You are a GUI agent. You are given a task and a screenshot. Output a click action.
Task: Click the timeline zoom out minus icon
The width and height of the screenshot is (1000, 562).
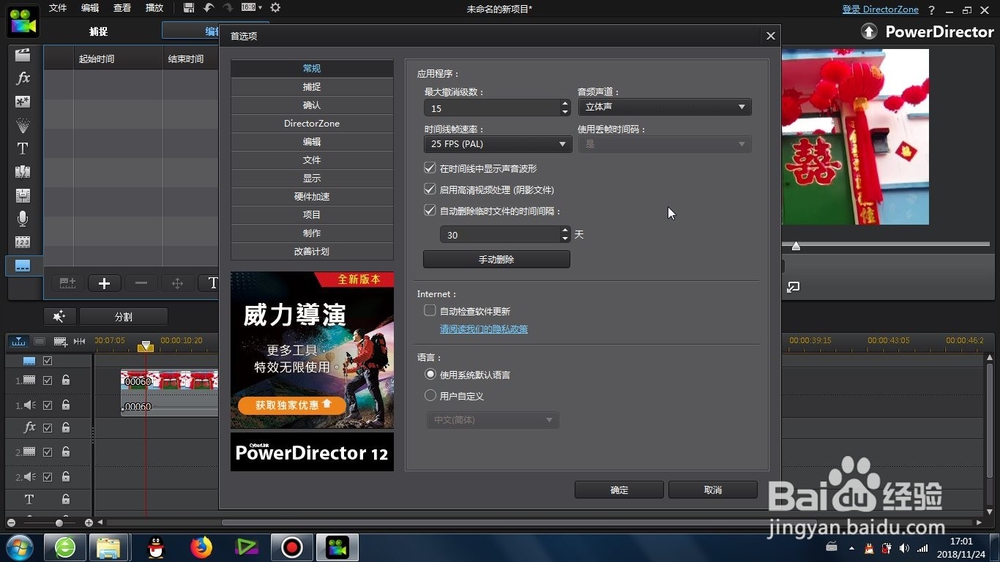[11, 522]
